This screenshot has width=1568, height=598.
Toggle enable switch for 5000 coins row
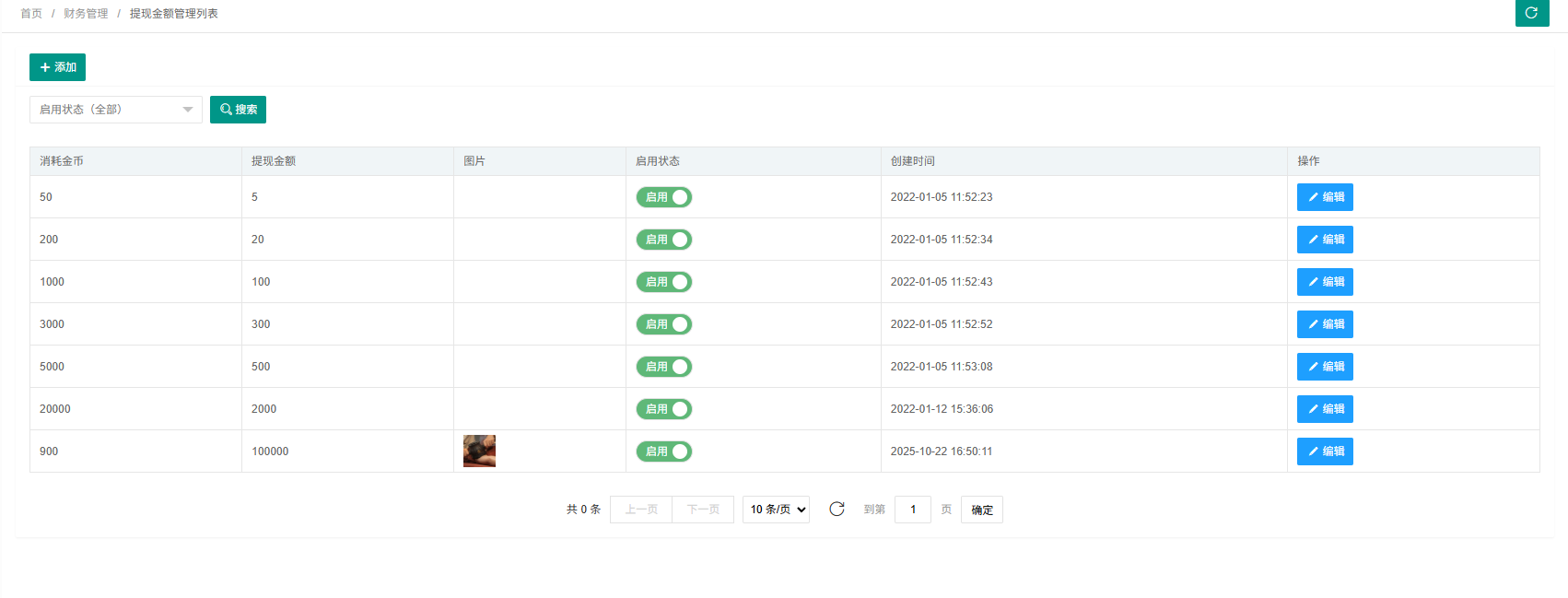(663, 367)
